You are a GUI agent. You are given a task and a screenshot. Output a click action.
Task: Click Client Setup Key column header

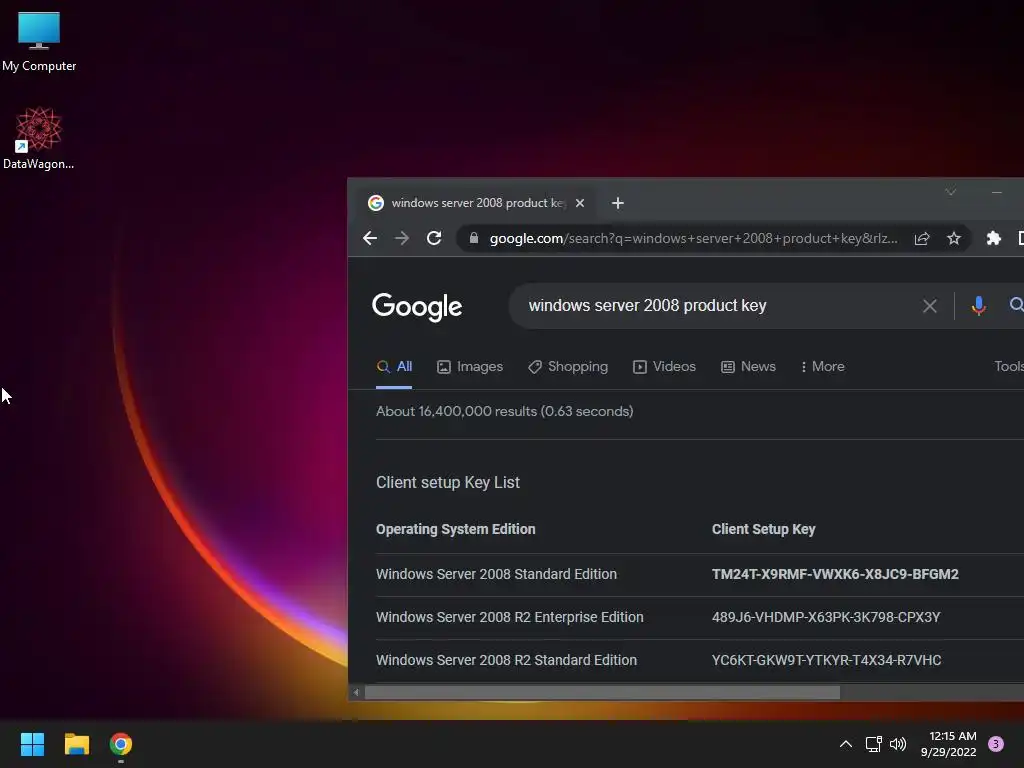coord(763,529)
